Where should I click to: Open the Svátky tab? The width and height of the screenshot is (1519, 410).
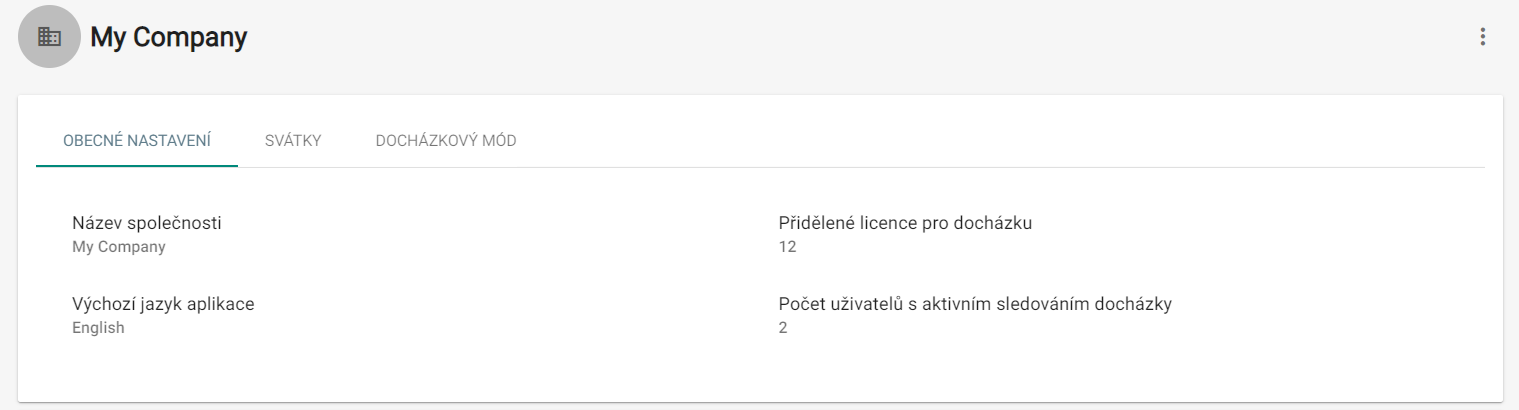(293, 141)
